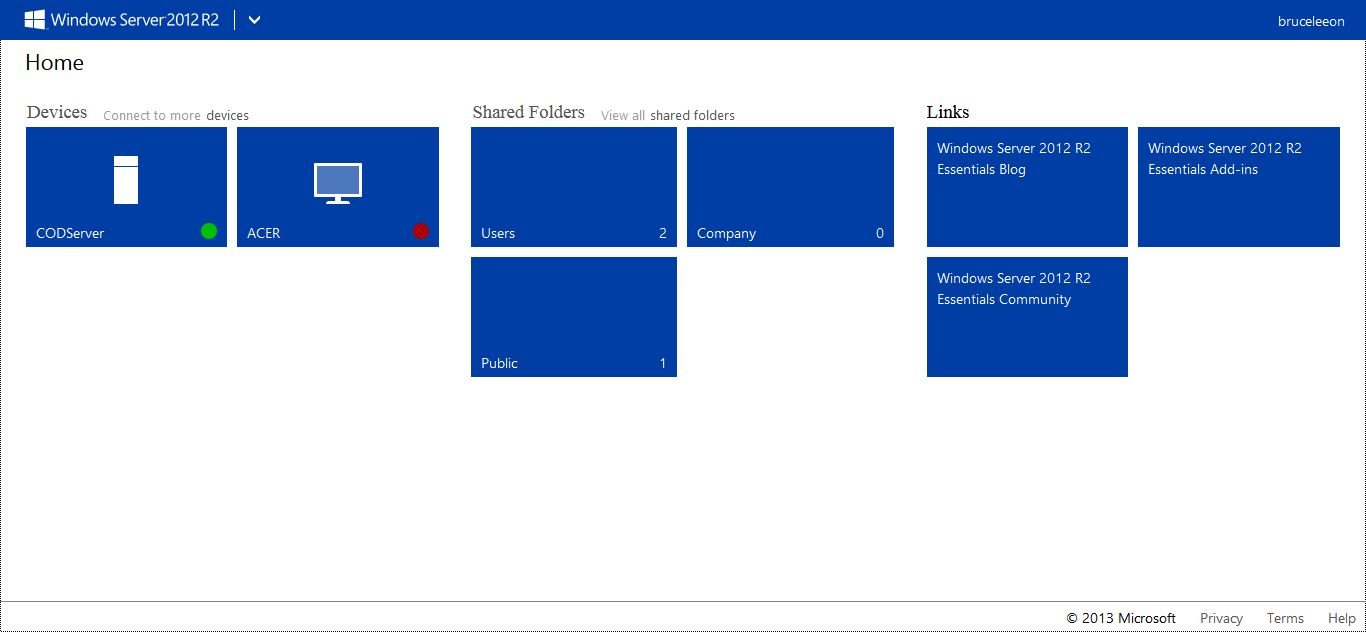Click the Shared Folders section heading

528,112
